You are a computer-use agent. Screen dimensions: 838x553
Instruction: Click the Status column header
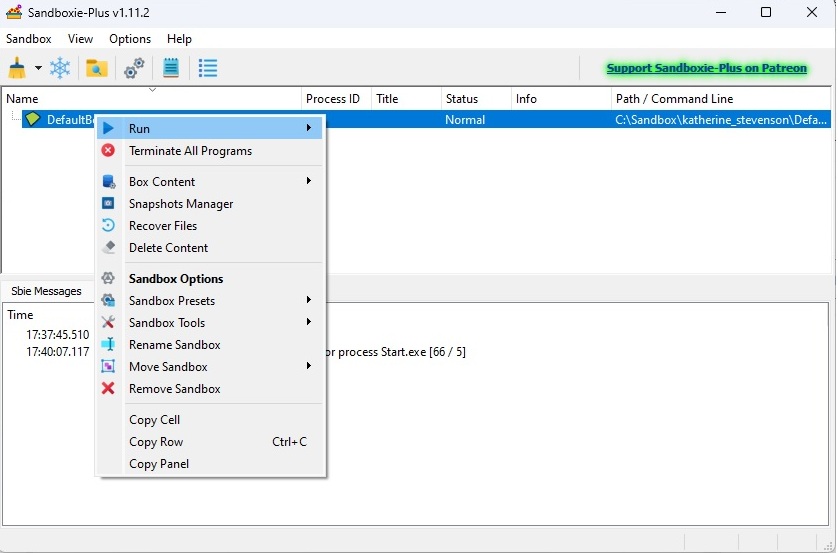462,99
